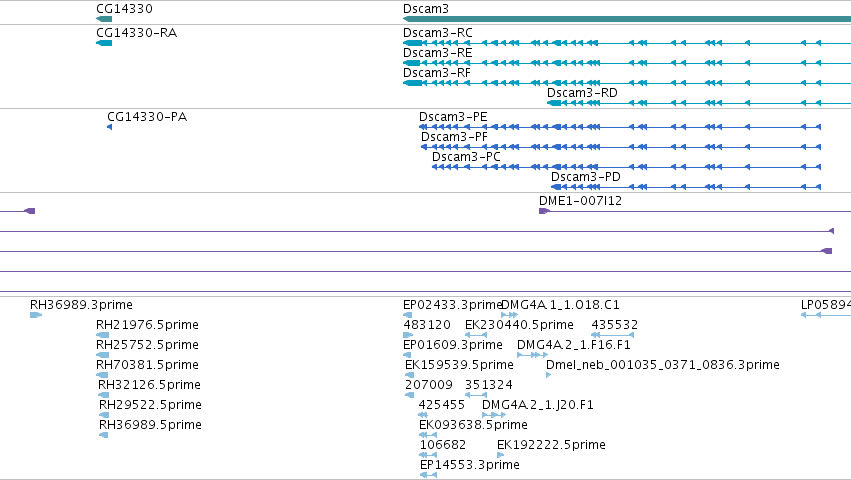851x480 pixels.
Task: Click the EP01609.3prime label
Action: pyautogui.click(x=453, y=345)
